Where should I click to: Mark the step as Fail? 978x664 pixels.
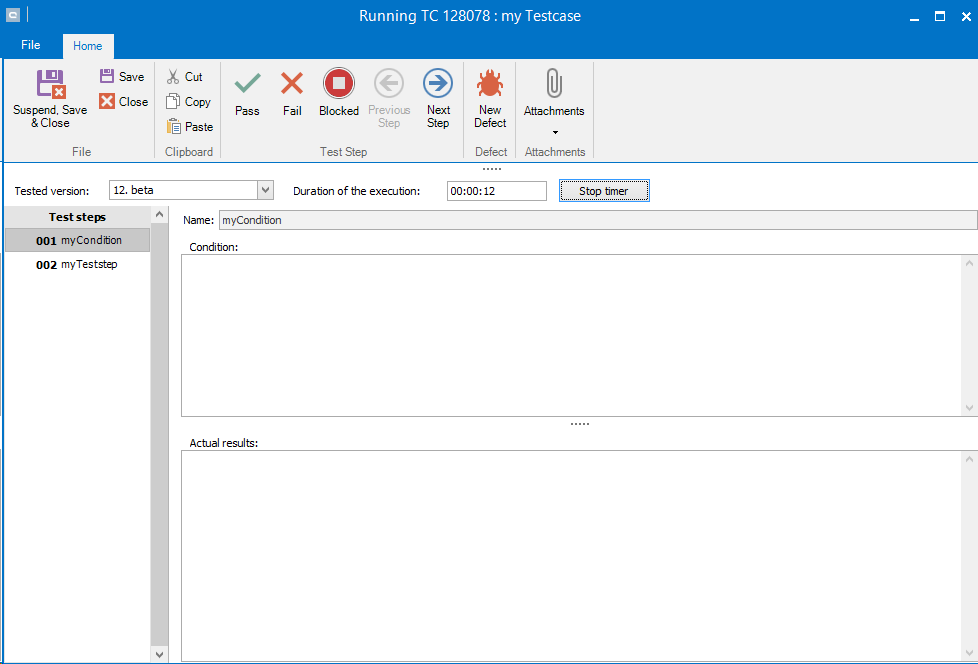point(292,84)
